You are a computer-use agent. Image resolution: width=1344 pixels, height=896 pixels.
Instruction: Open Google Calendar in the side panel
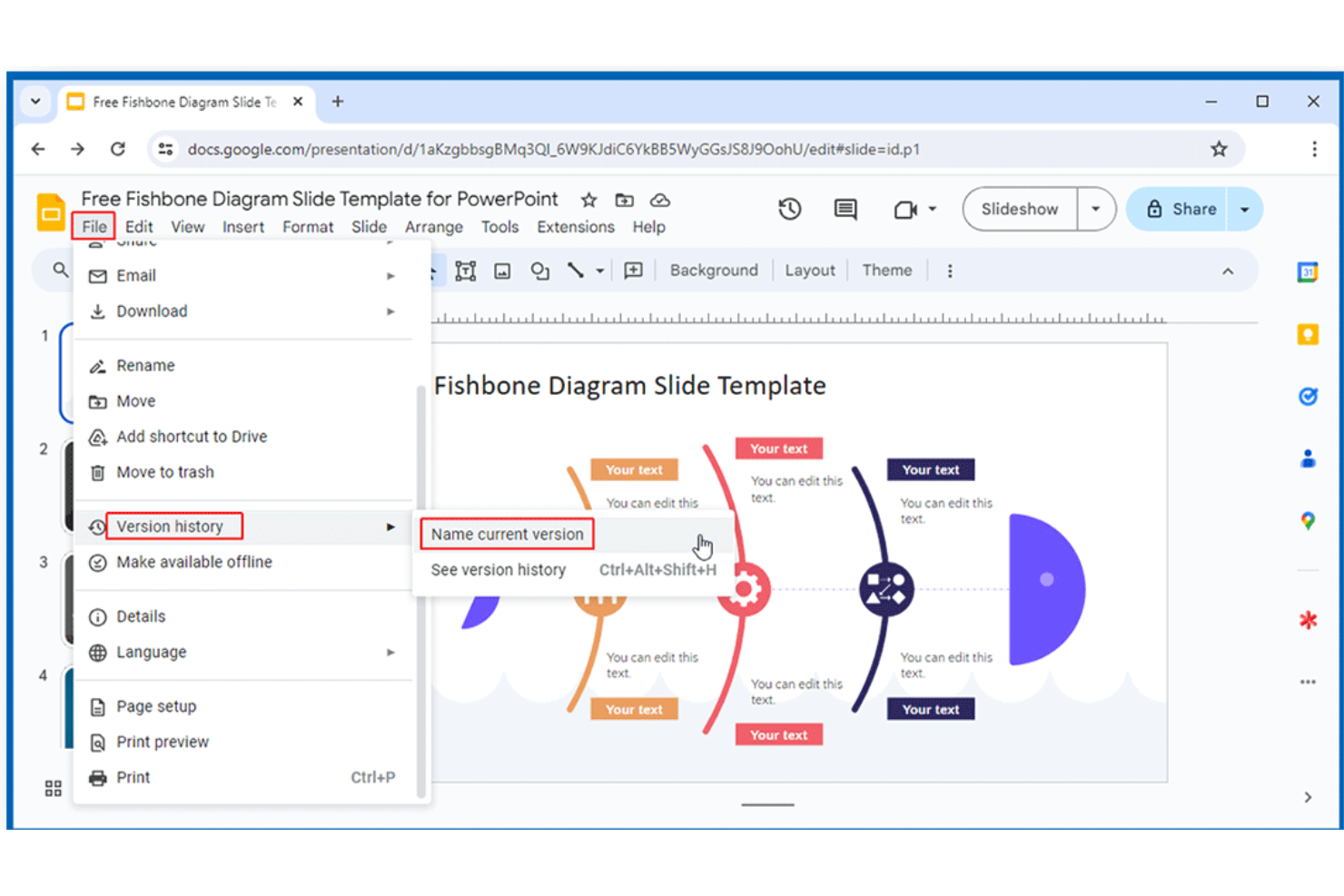(1308, 271)
